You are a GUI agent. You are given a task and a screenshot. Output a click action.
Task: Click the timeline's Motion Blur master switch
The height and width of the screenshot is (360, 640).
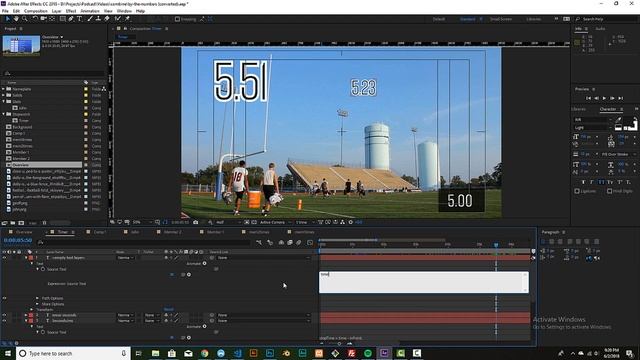299,242
